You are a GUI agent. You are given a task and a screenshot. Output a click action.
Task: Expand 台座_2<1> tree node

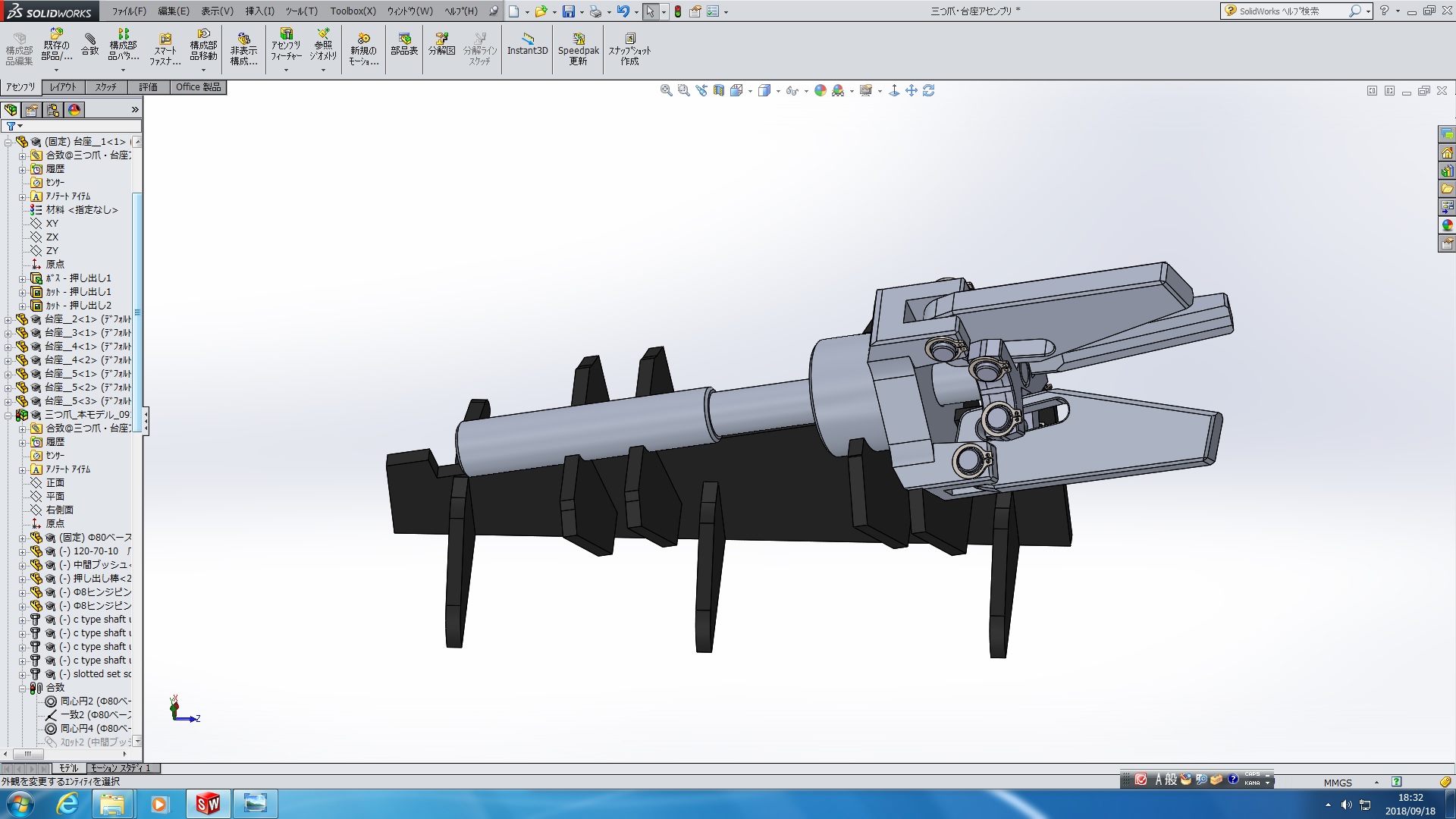click(x=8, y=319)
